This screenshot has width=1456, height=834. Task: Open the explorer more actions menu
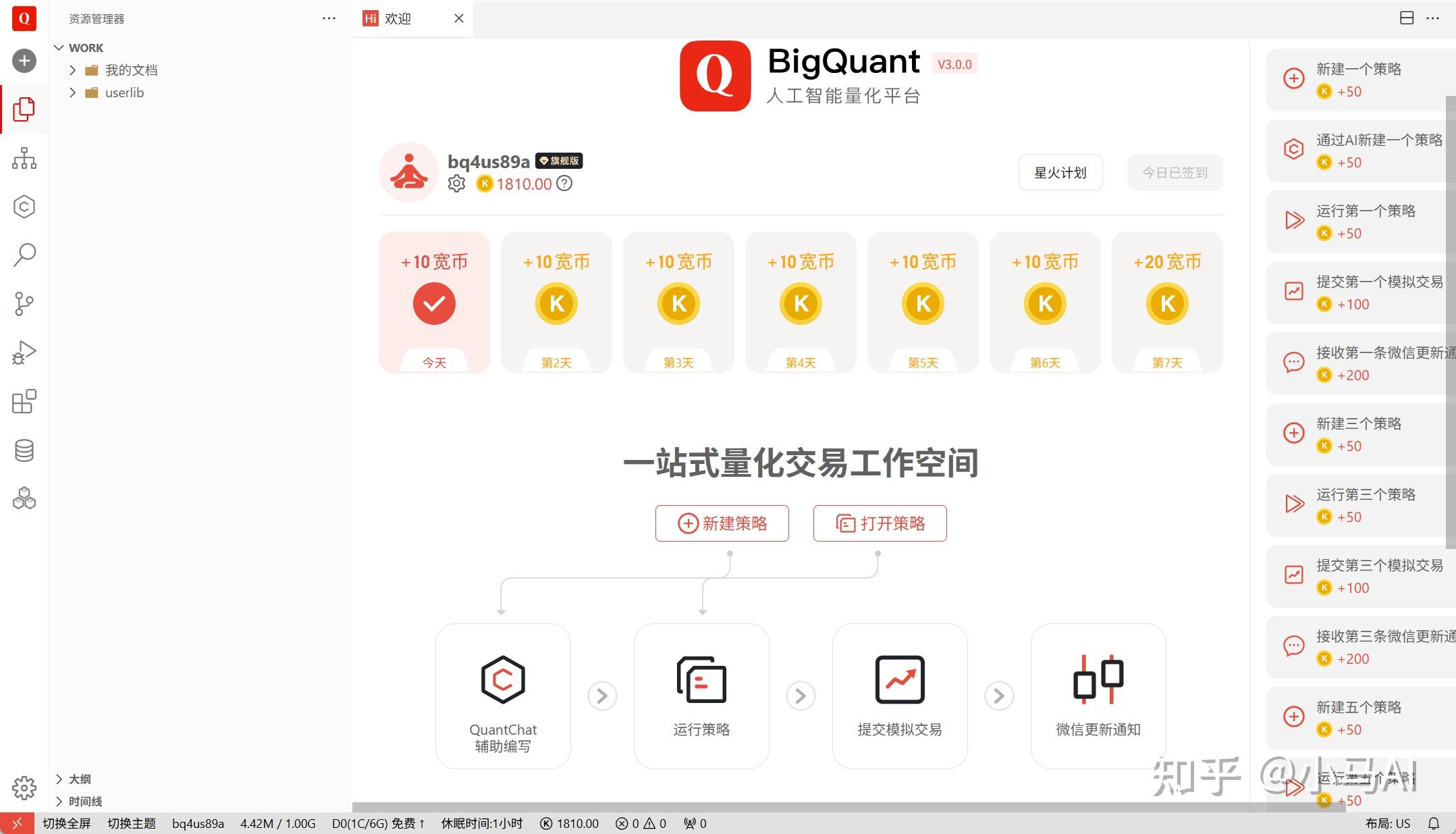(x=329, y=18)
